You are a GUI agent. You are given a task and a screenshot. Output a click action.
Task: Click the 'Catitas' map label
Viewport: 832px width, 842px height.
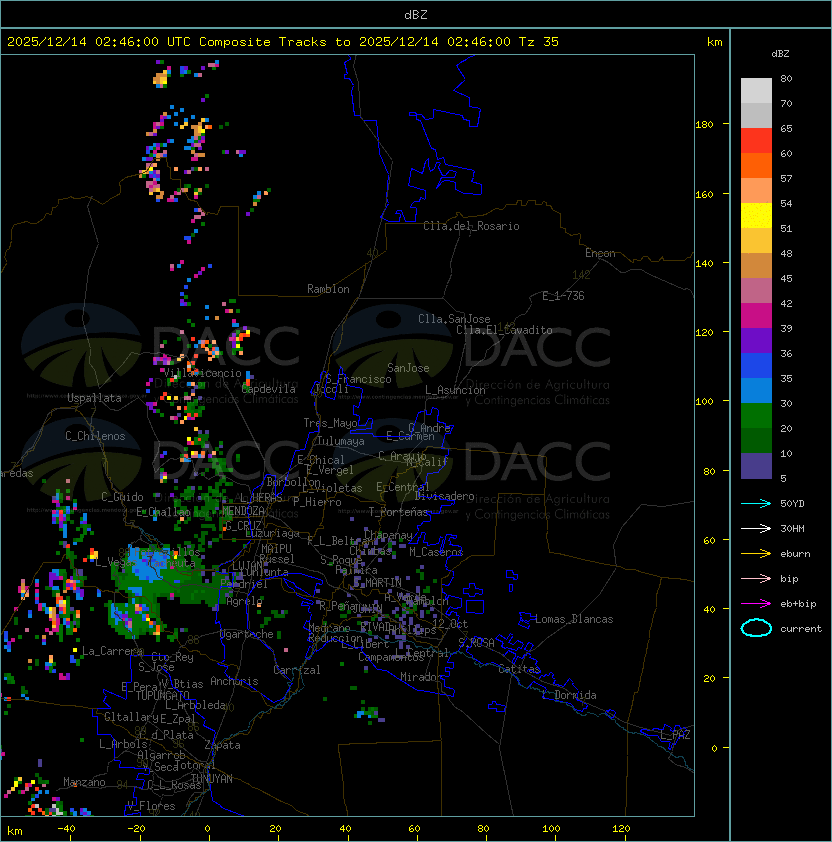519,669
